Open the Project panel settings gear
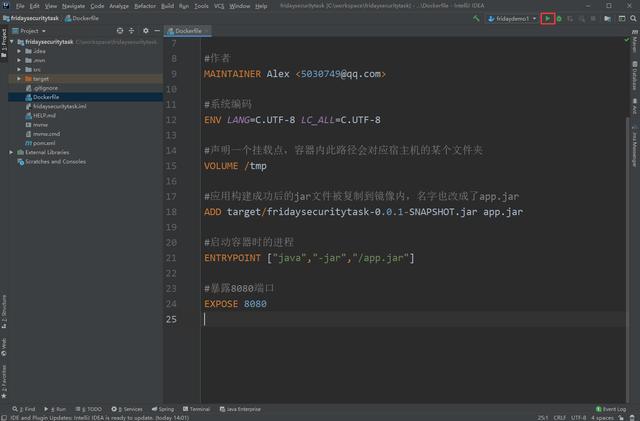 (x=146, y=31)
